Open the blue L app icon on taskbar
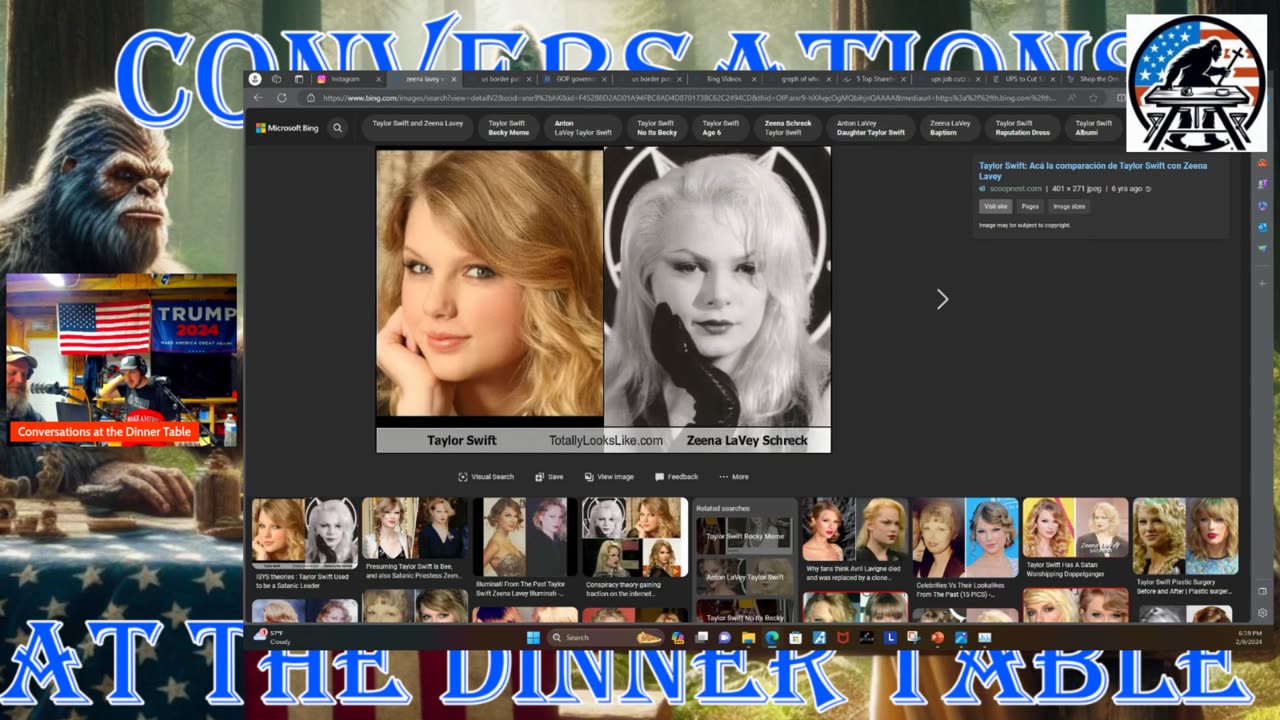The width and height of the screenshot is (1280, 720). pyautogui.click(x=890, y=637)
